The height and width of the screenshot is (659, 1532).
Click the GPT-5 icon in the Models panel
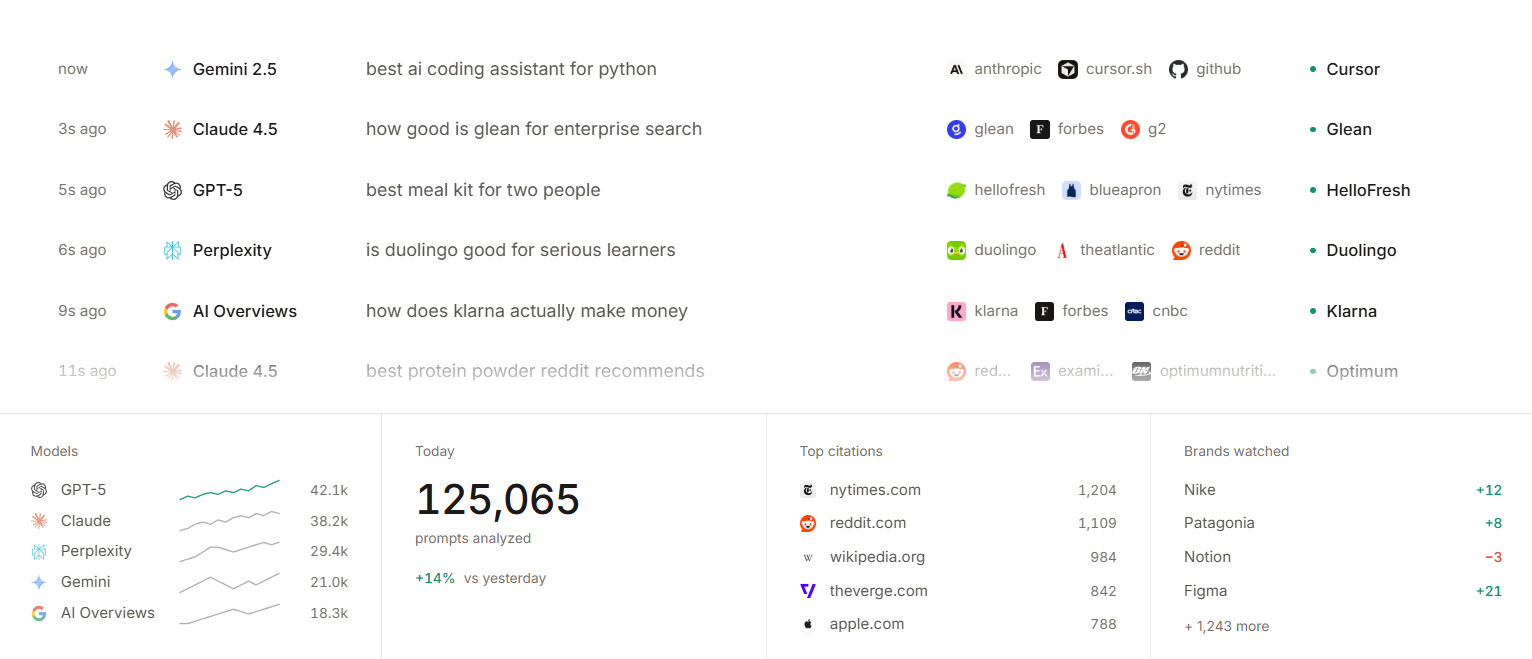(39, 490)
